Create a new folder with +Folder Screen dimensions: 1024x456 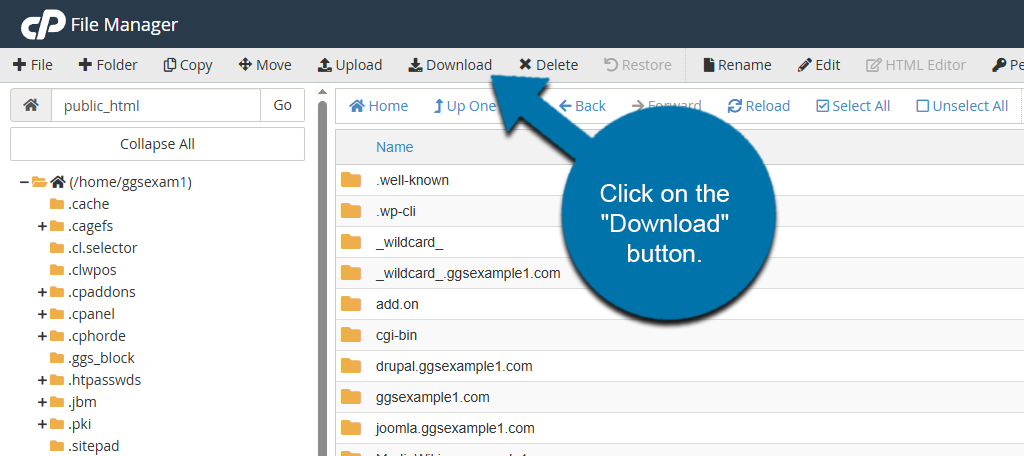[107, 65]
